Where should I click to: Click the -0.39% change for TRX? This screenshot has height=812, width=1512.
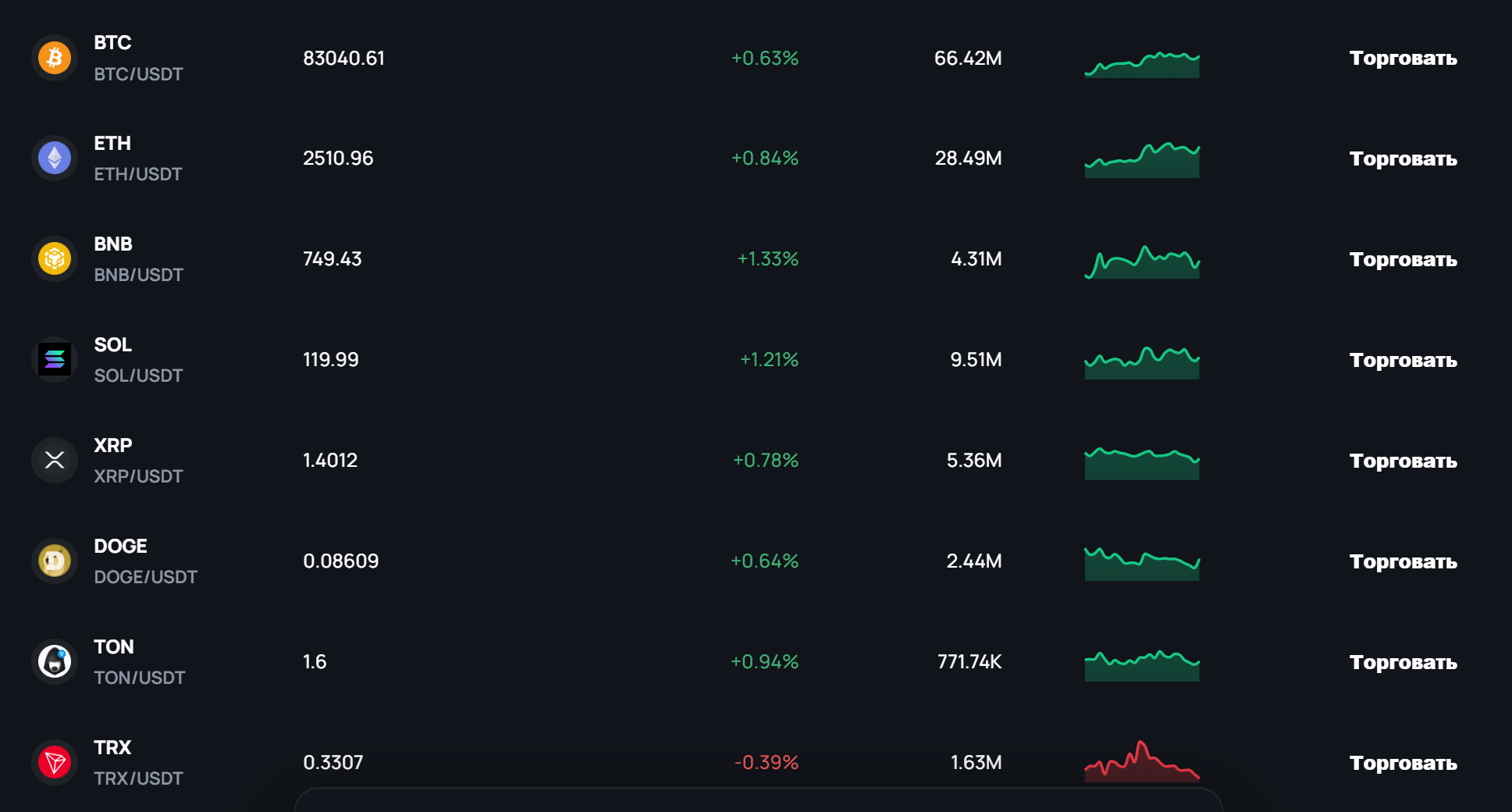[x=767, y=763]
